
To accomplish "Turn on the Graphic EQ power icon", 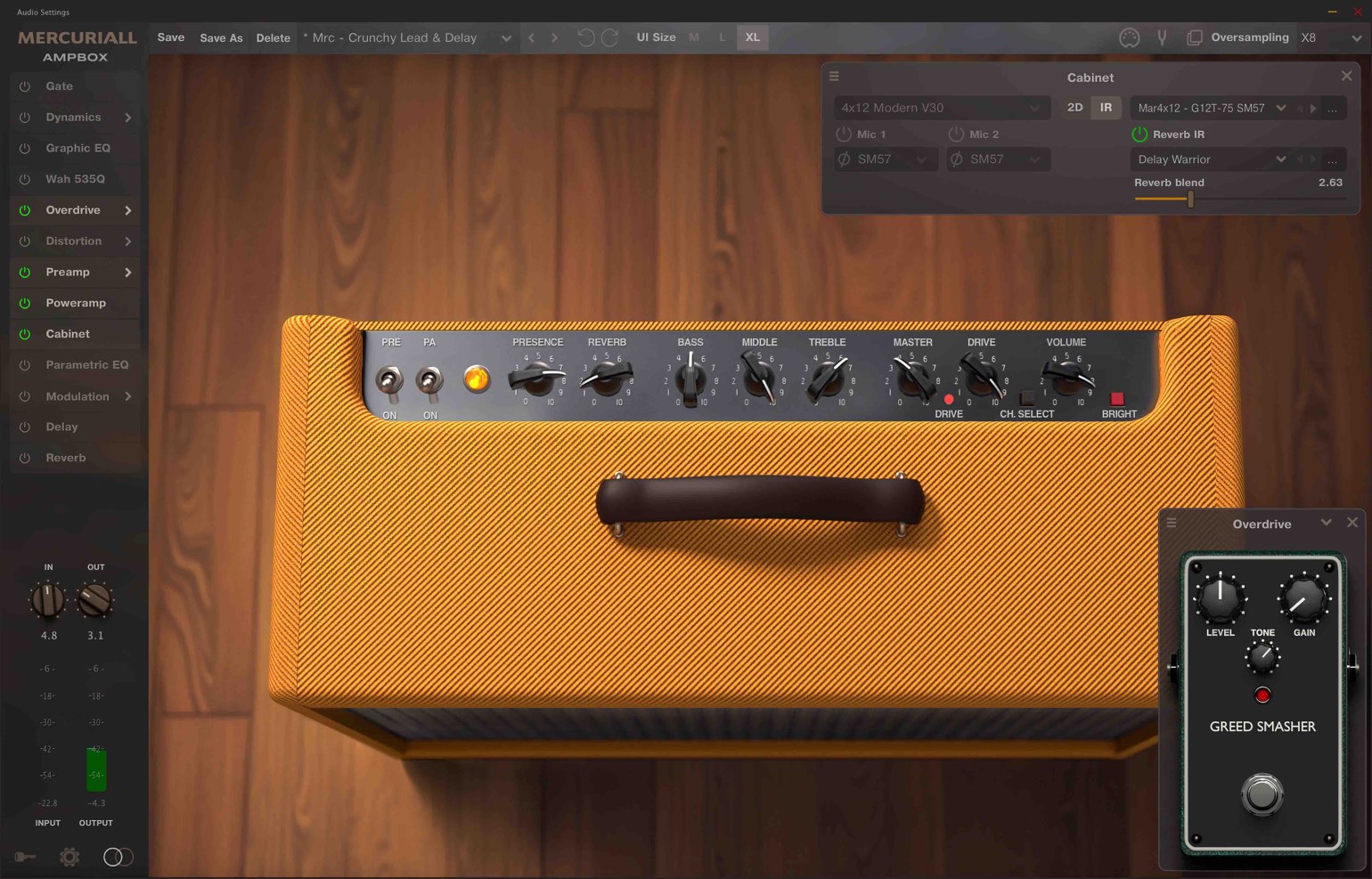I will [25, 149].
